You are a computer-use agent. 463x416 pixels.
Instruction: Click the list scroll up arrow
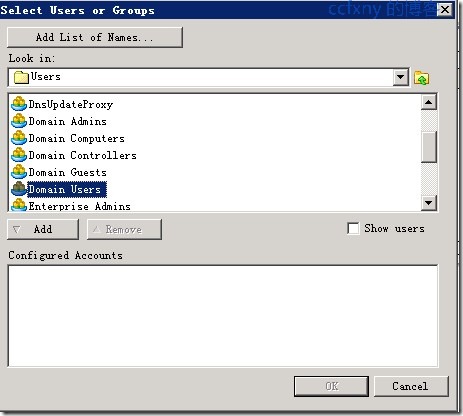(x=429, y=102)
